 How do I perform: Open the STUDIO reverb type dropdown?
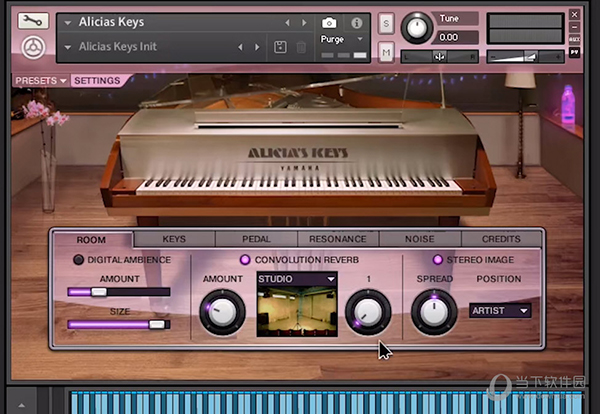(x=297, y=279)
